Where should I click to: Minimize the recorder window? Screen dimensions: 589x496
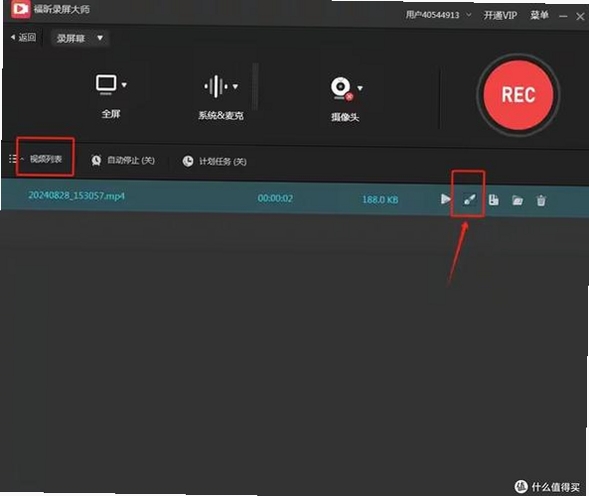pos(563,16)
